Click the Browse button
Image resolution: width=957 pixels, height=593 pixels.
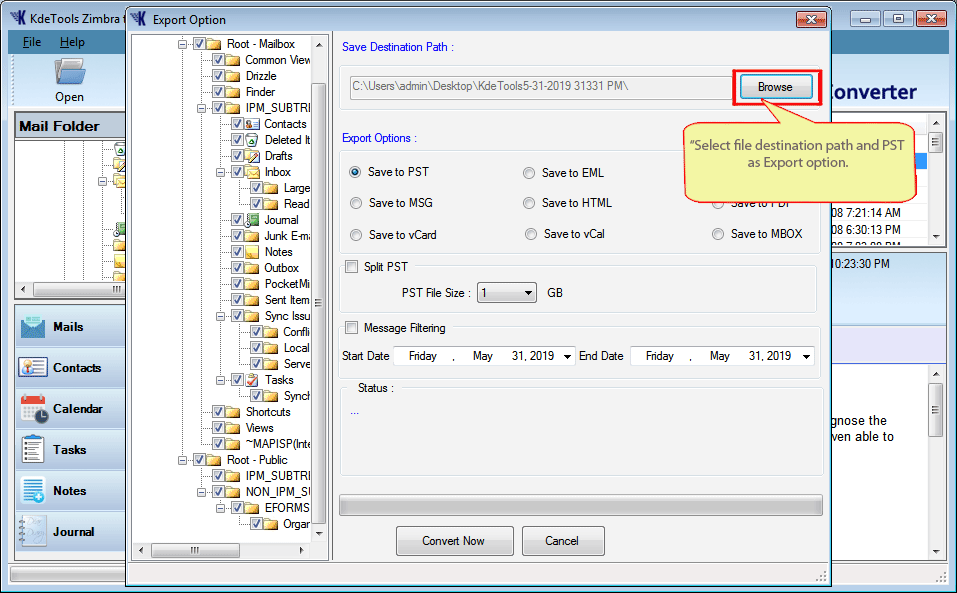click(x=776, y=87)
